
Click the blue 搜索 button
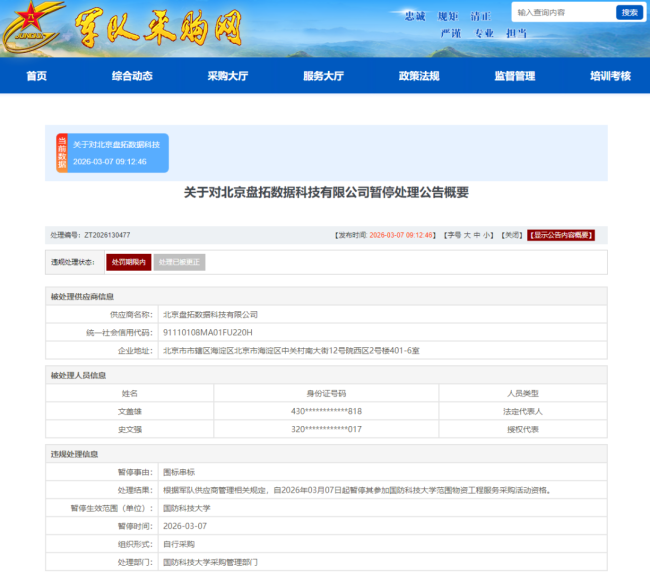point(629,12)
